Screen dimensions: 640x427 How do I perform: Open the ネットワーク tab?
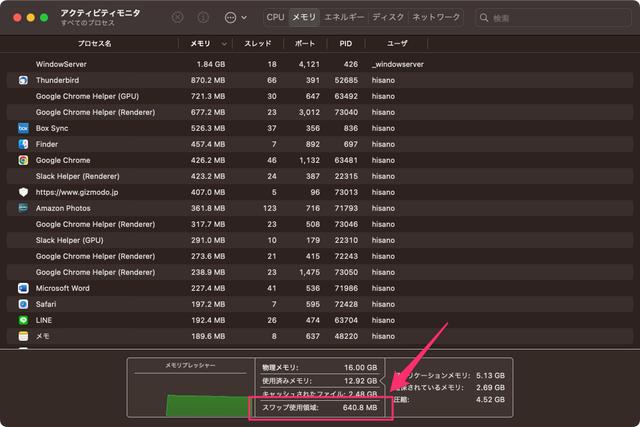coord(436,18)
